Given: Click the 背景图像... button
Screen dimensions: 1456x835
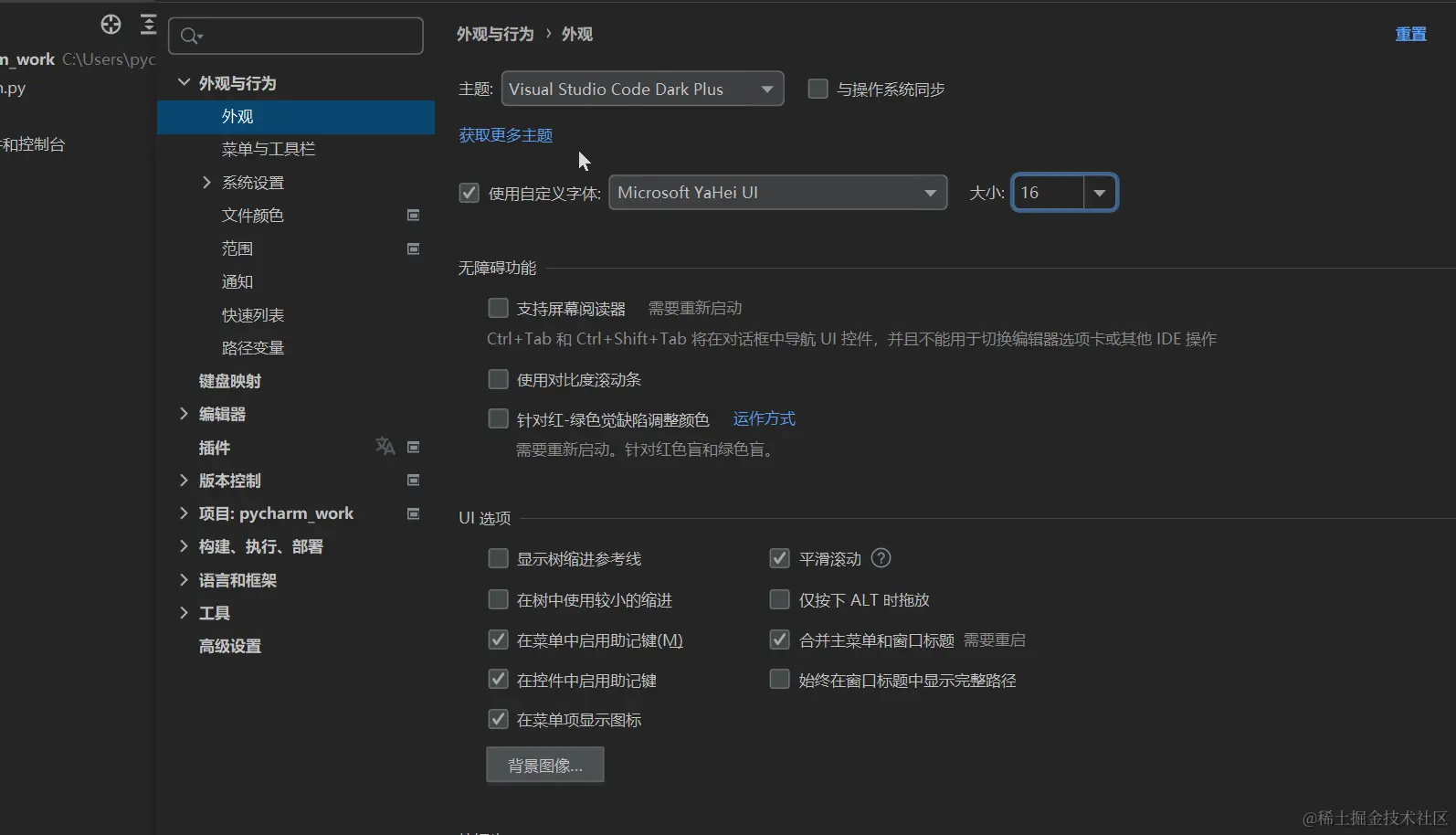Looking at the screenshot, I should (545, 765).
